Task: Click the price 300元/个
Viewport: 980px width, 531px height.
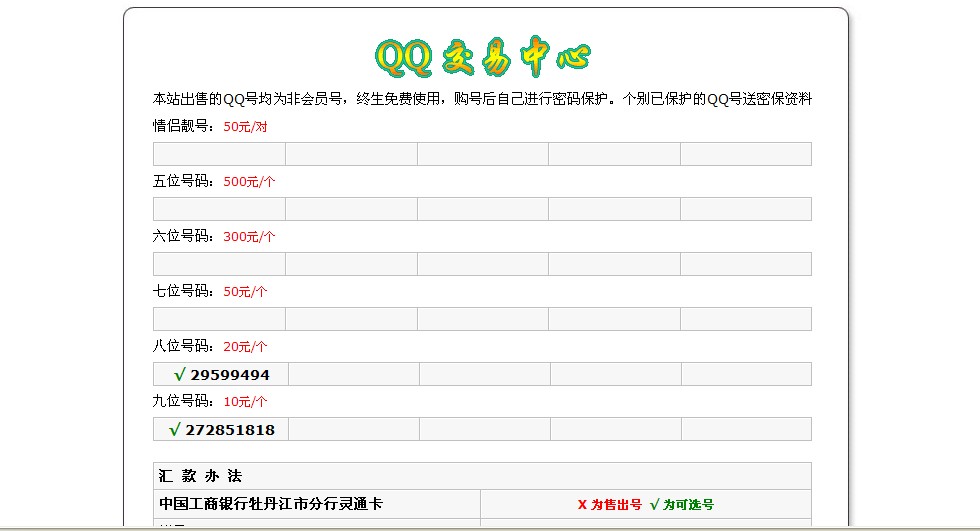Action: tap(249, 237)
